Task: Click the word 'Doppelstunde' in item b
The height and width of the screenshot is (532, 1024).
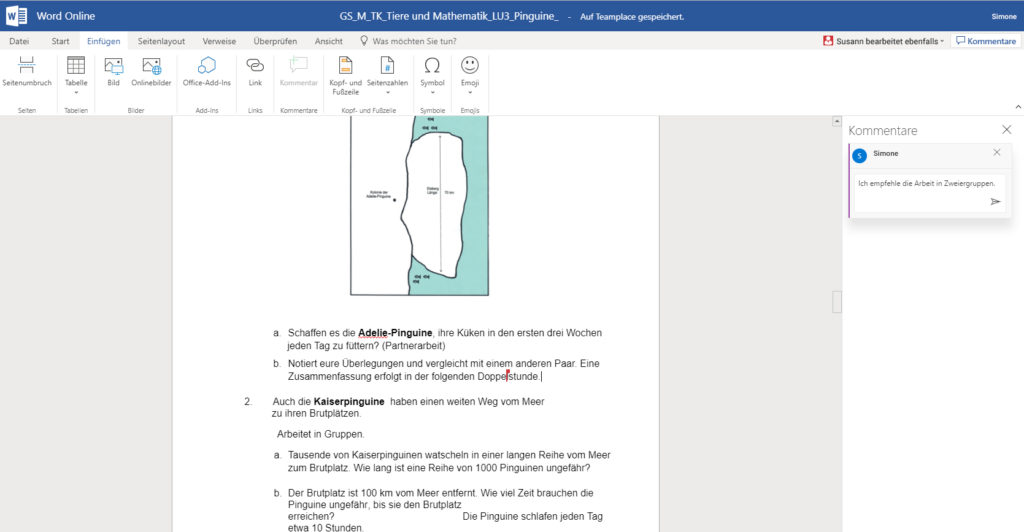Action: coord(509,377)
